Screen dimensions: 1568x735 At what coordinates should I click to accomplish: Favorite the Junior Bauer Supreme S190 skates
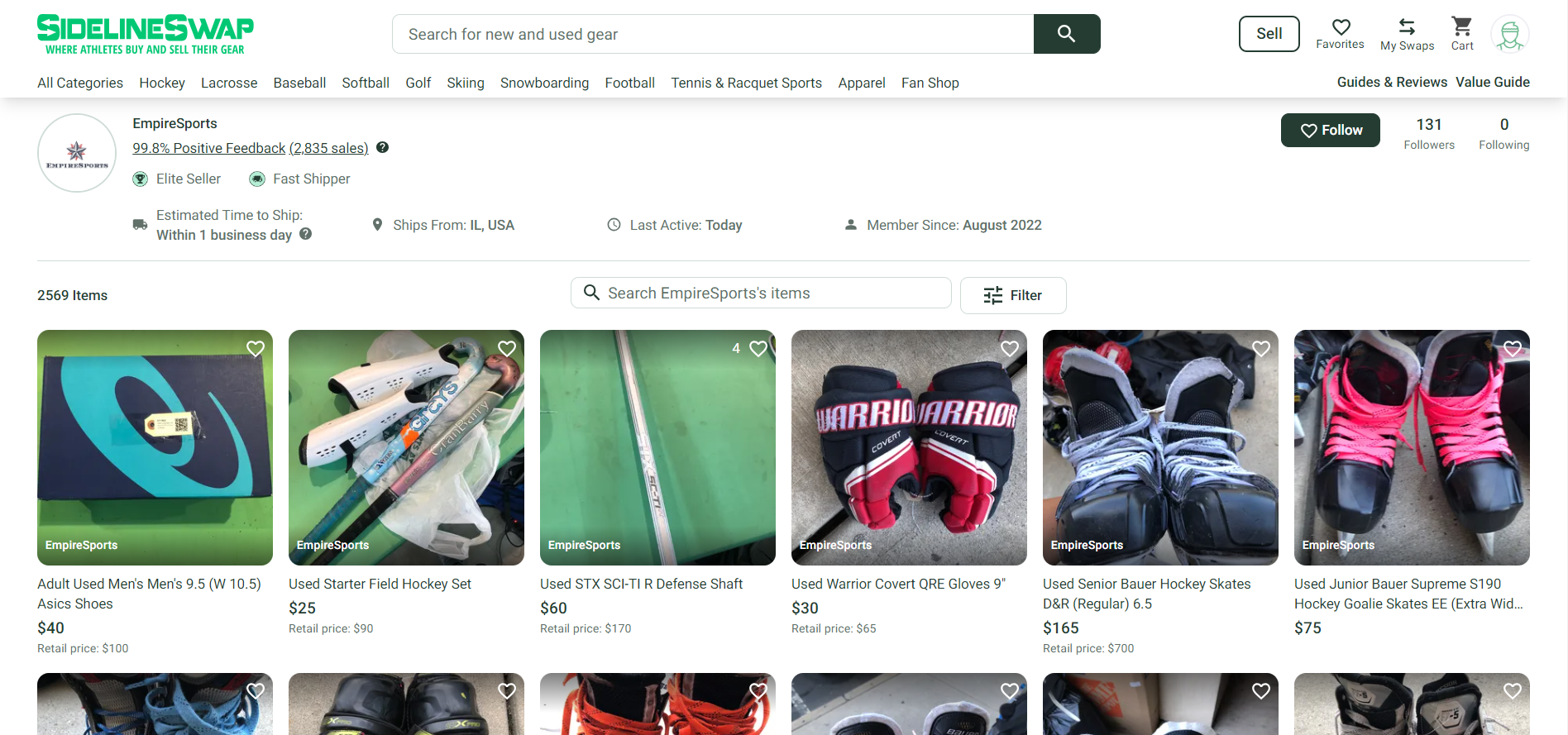pyautogui.click(x=1513, y=348)
